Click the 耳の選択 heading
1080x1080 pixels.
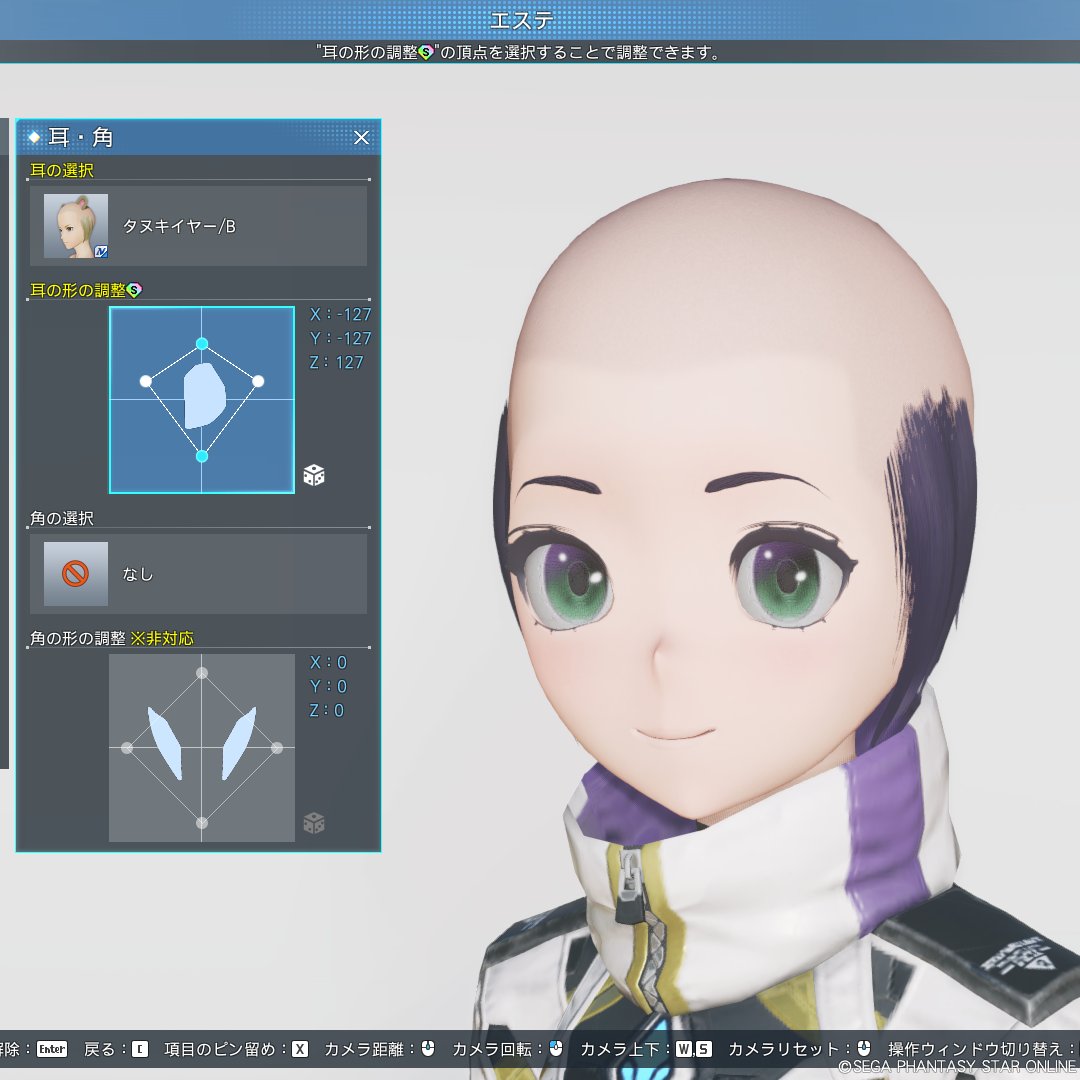click(62, 170)
